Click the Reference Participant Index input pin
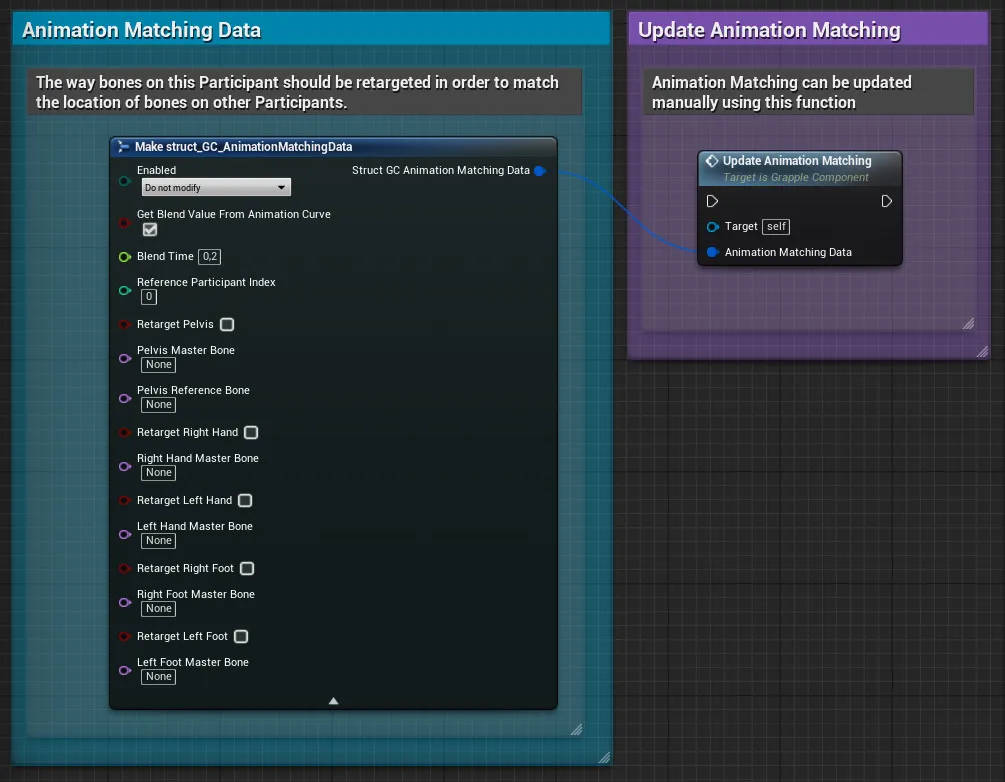 125,290
